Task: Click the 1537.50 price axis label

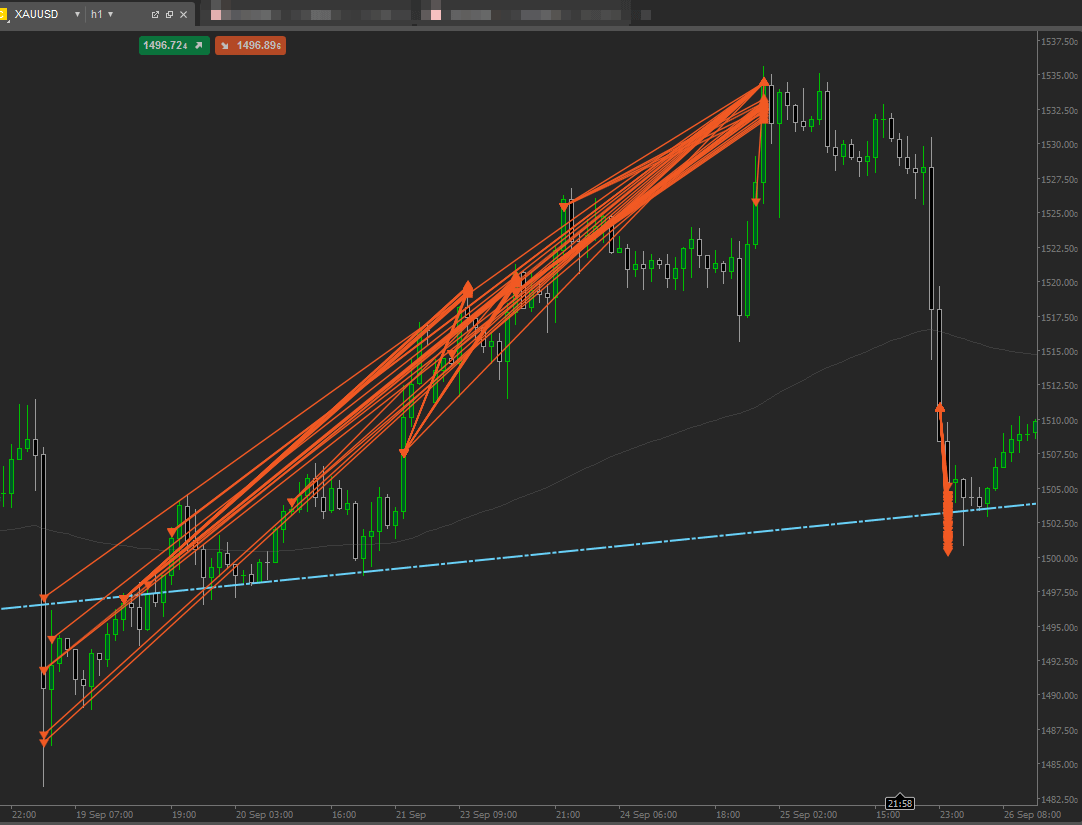Action: click(x=1059, y=41)
